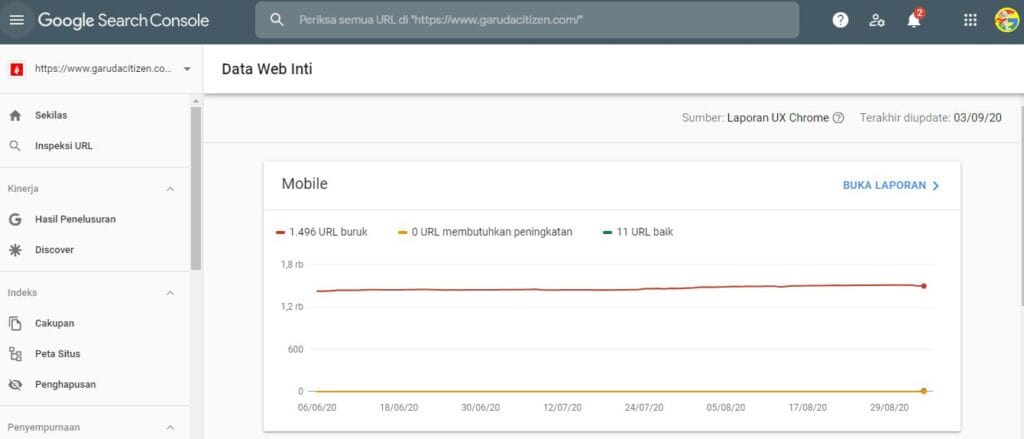Open the users and settings icon
This screenshot has width=1024, height=439.
tap(877, 20)
